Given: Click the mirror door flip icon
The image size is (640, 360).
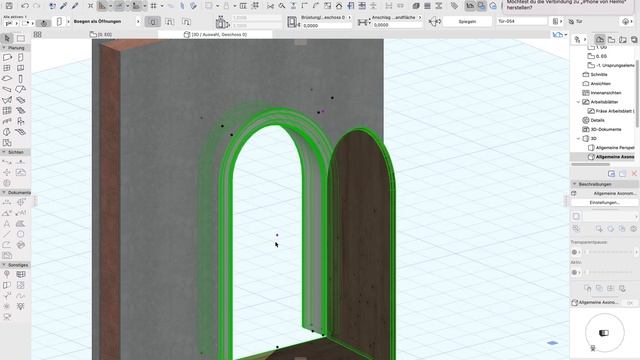Looking at the screenshot, I should click(435, 22).
